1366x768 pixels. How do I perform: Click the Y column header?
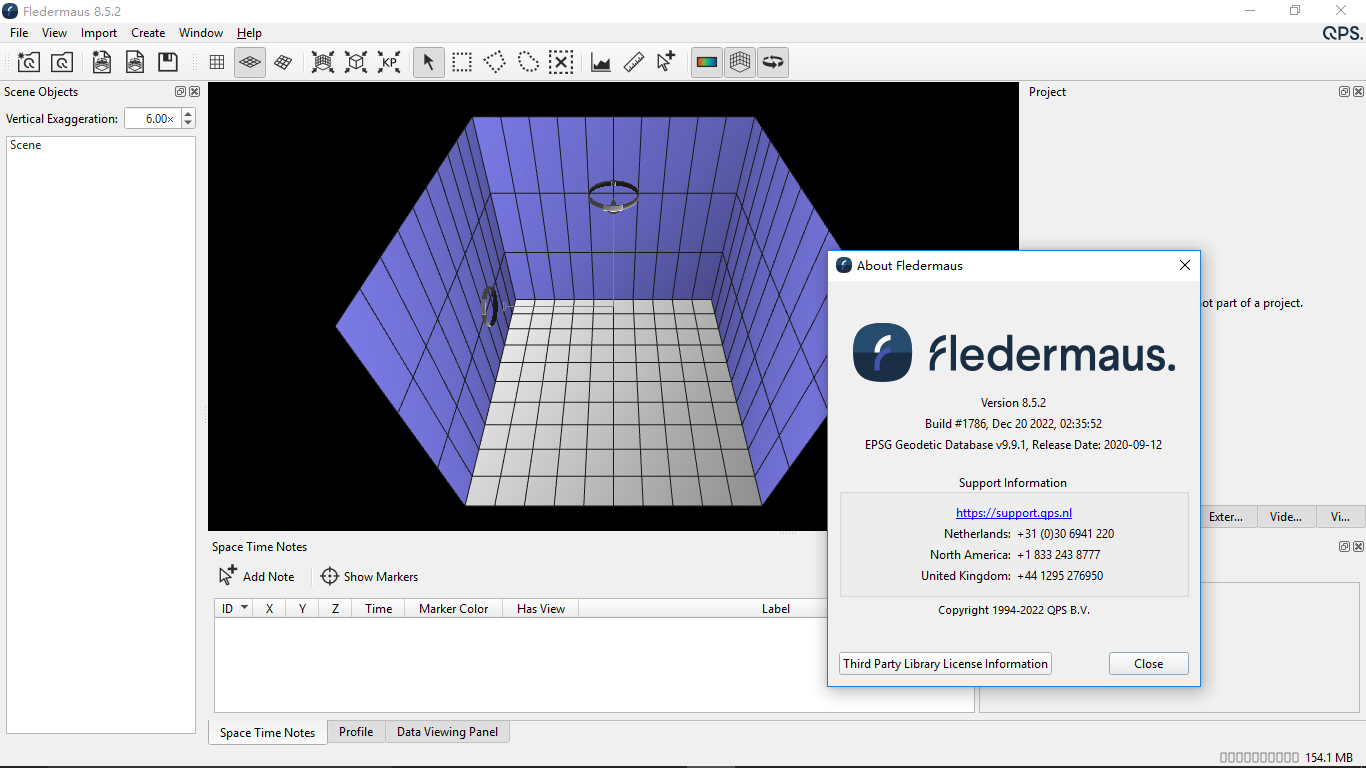point(302,608)
